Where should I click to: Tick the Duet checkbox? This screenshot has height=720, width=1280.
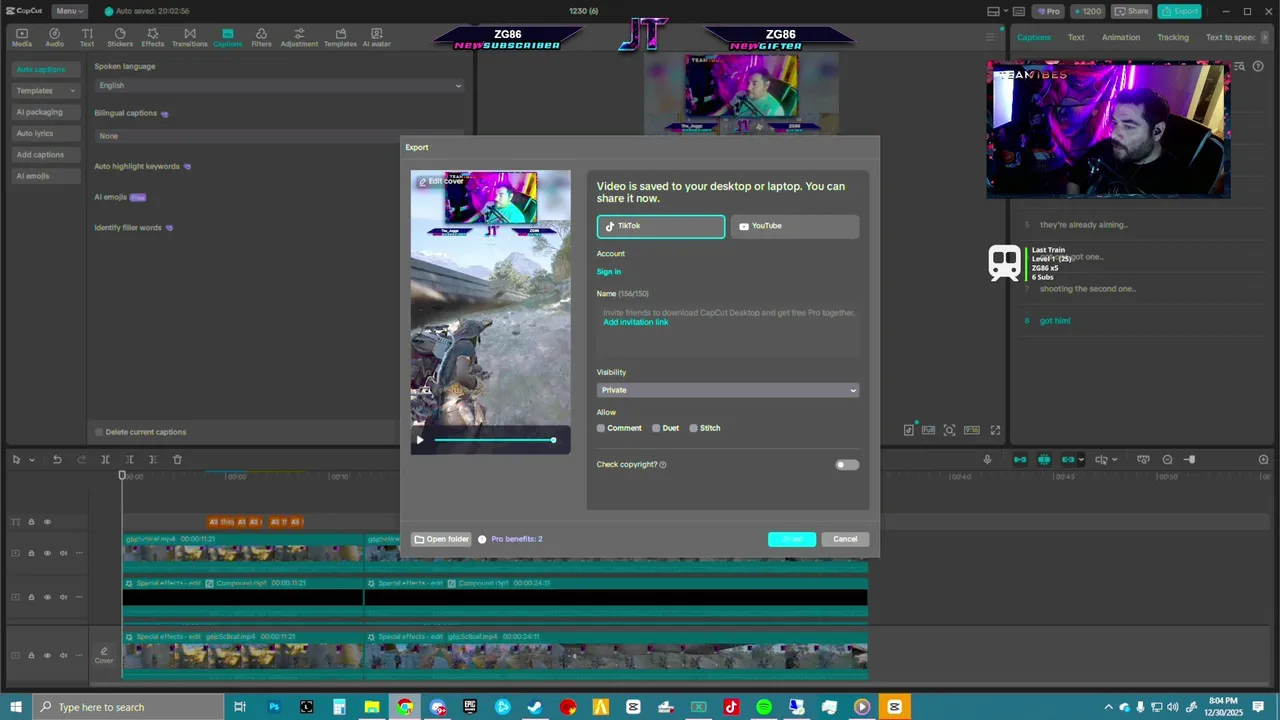[x=656, y=428]
